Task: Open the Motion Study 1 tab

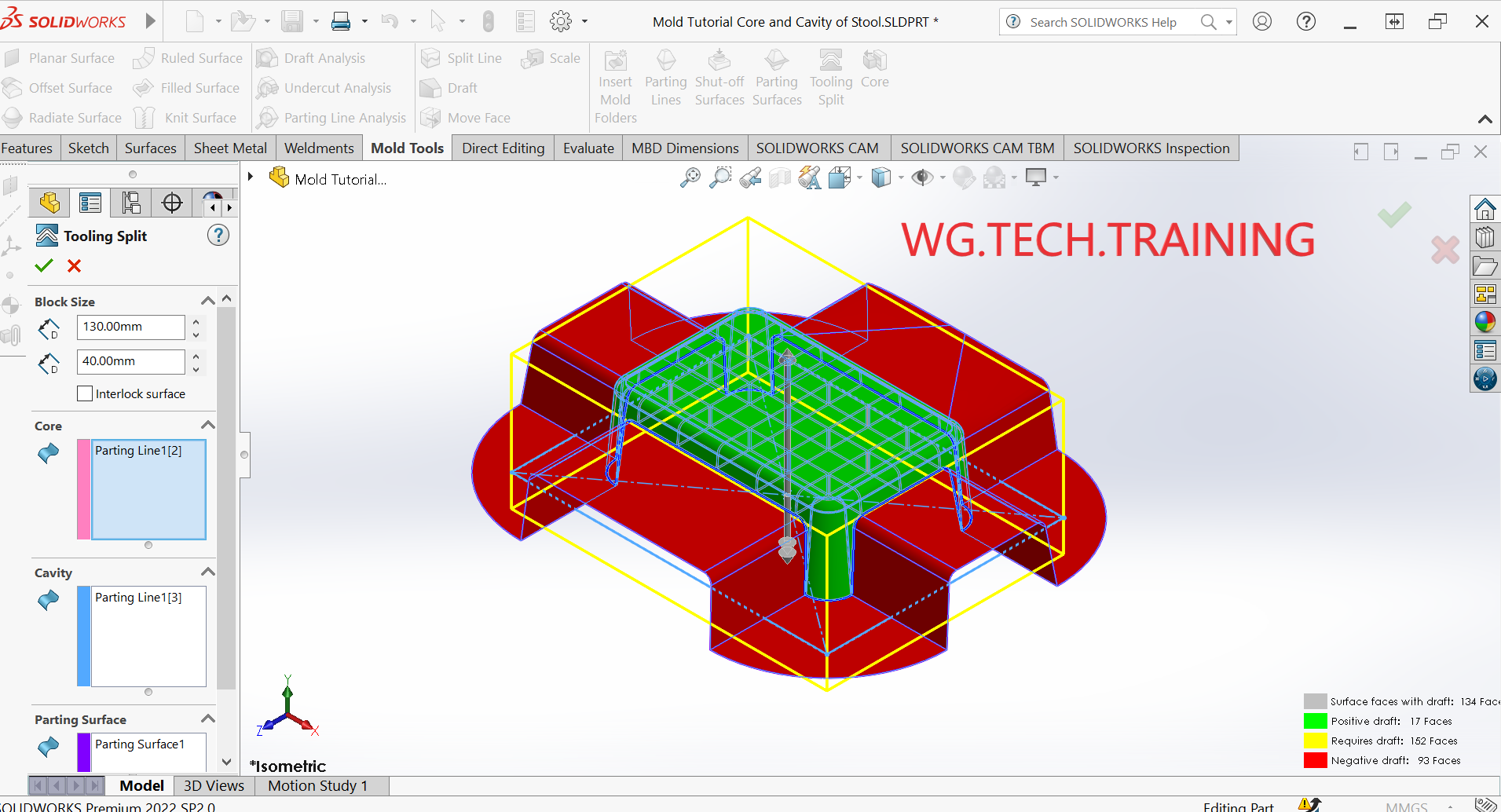Action: [x=317, y=785]
